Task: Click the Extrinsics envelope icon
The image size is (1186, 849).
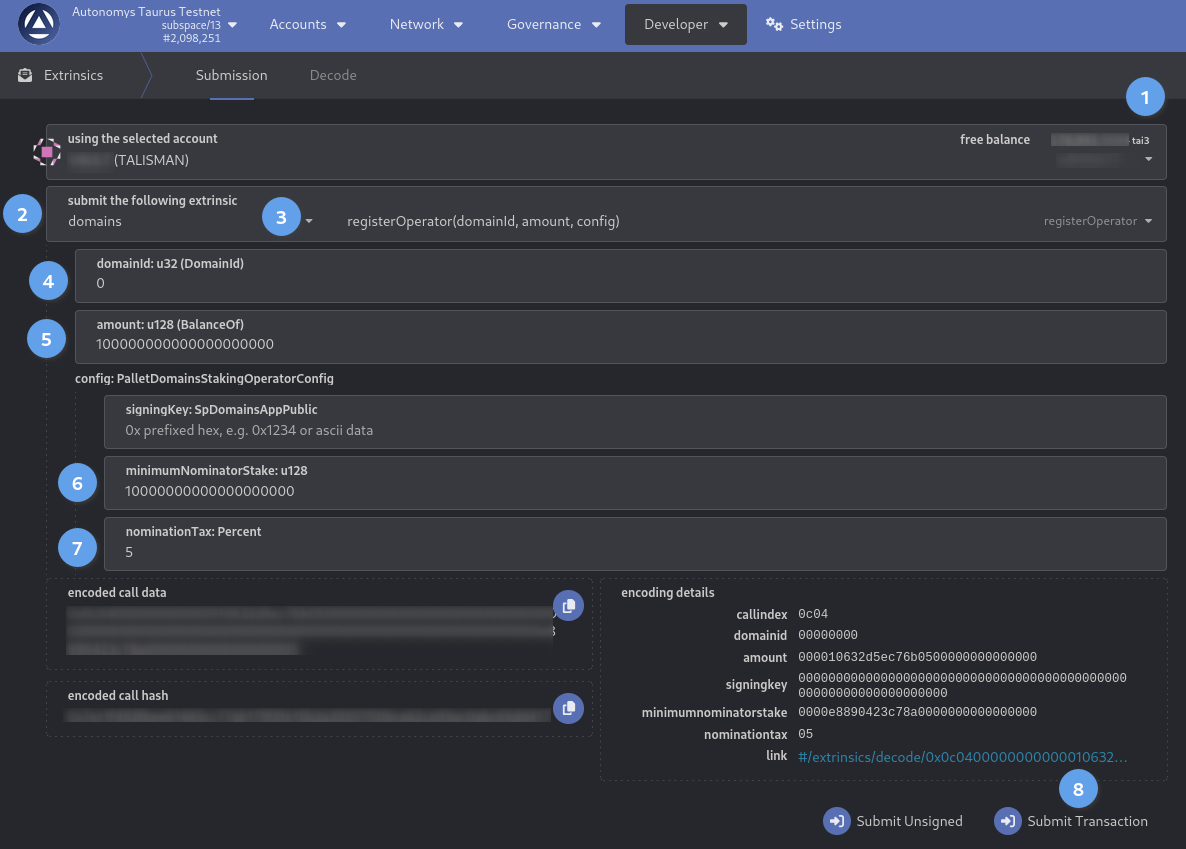Action: coord(26,75)
